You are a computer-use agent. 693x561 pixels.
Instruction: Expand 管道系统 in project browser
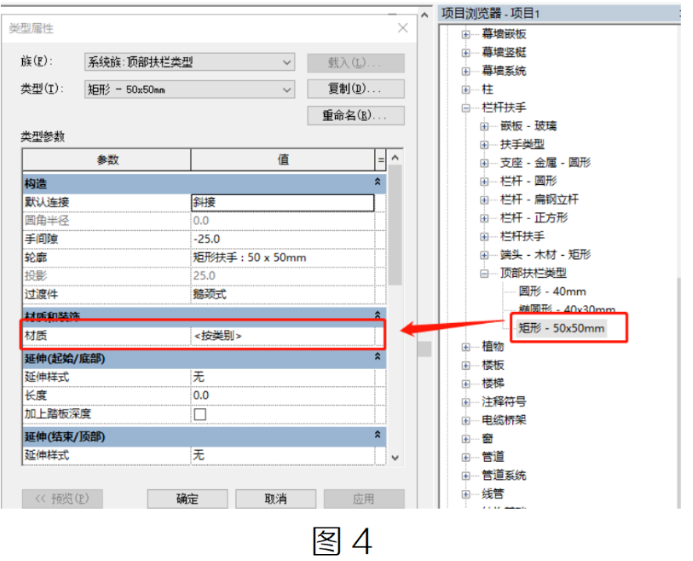click(x=465, y=476)
